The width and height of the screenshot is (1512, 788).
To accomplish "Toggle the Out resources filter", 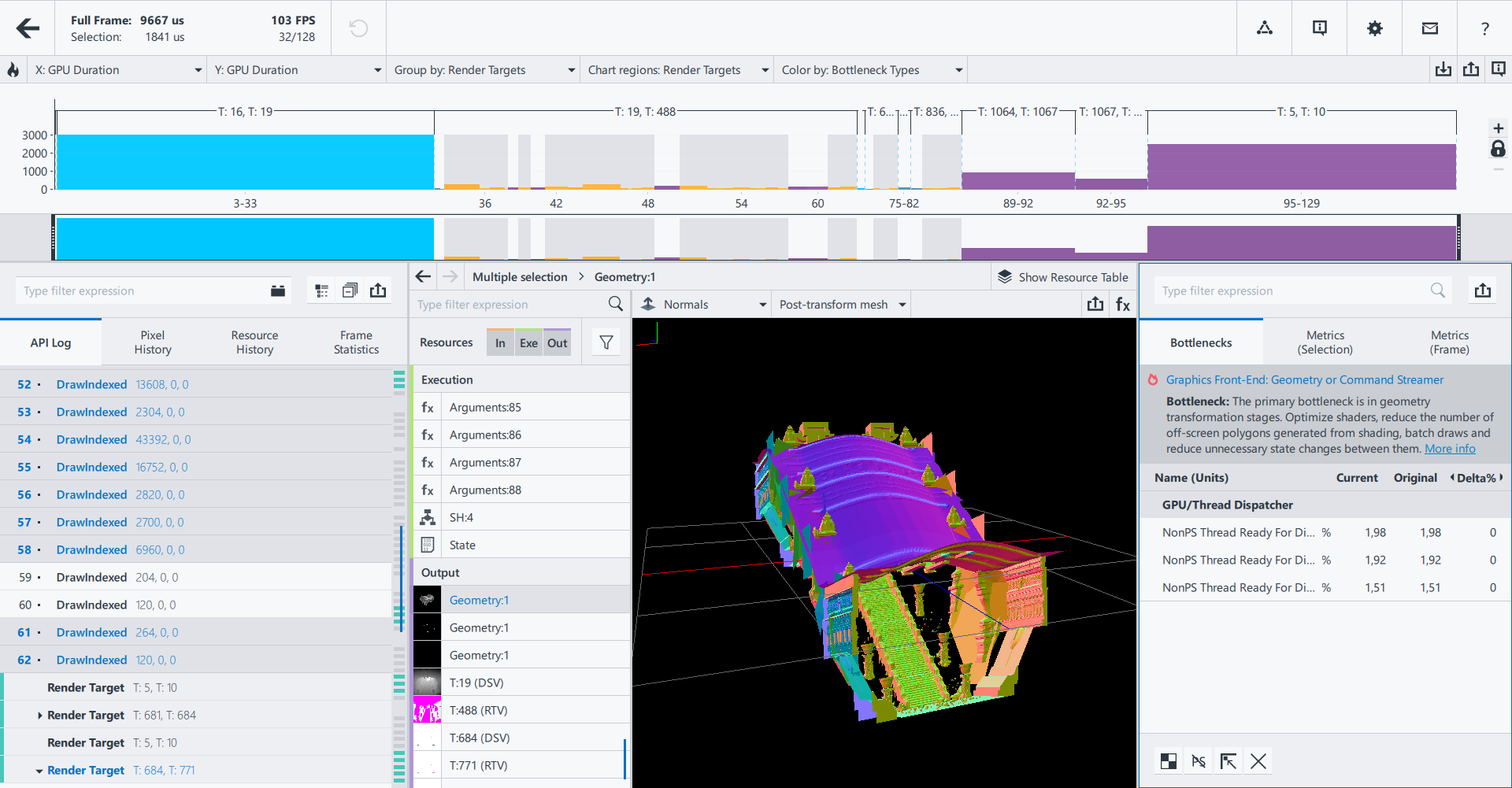I will 557,342.
